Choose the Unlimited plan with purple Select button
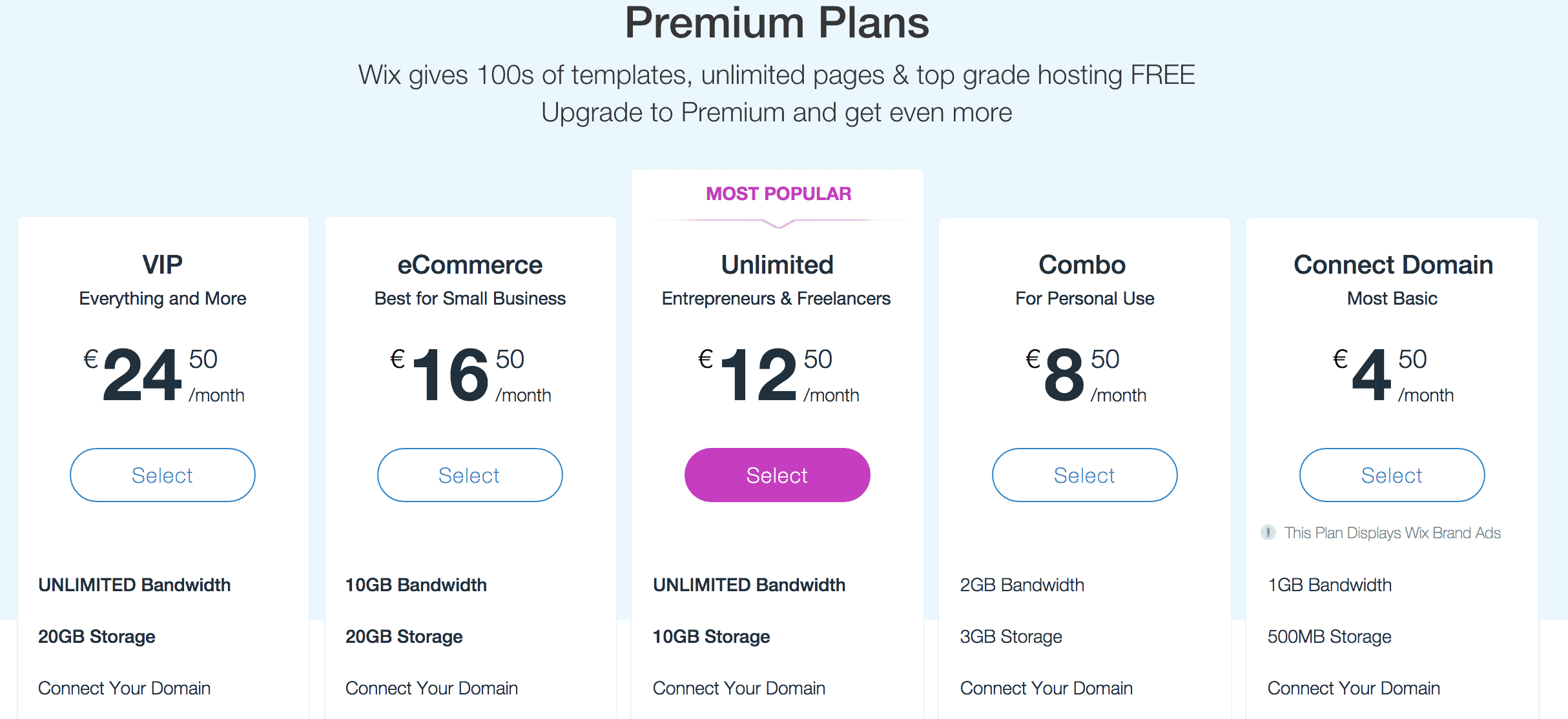This screenshot has width=1568, height=719. (778, 475)
